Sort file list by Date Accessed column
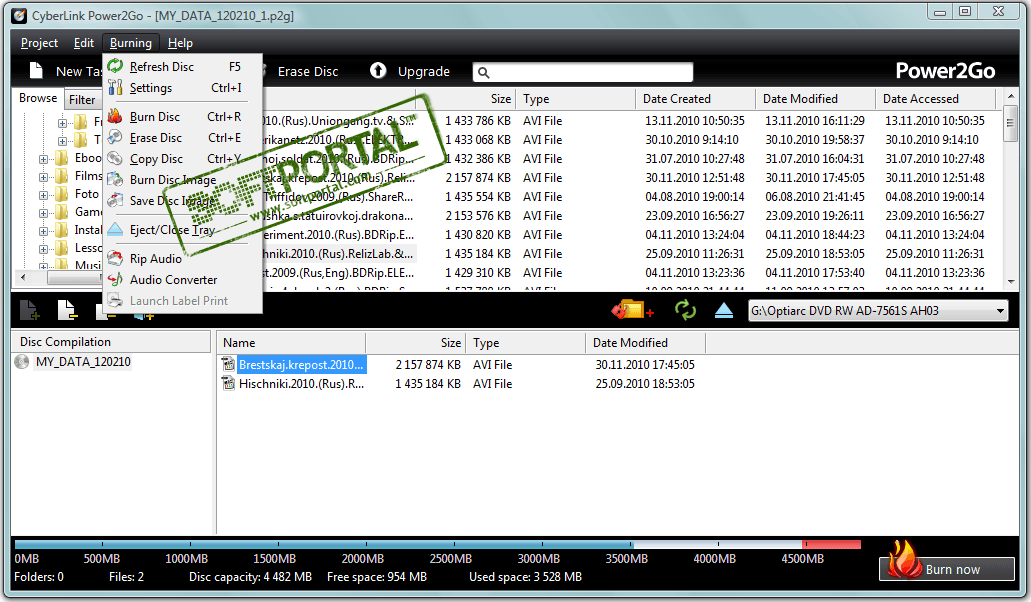The image size is (1031, 602). click(936, 99)
